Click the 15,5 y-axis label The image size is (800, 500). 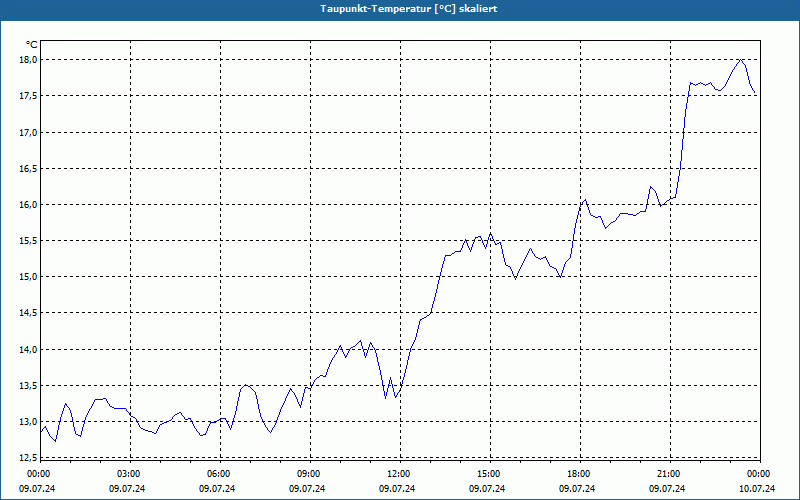[x=29, y=240]
